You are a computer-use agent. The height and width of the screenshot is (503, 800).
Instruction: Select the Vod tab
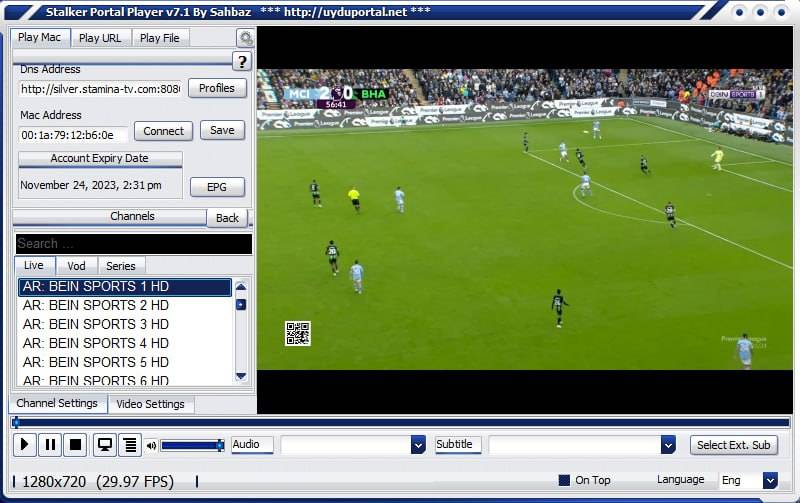pos(77,266)
